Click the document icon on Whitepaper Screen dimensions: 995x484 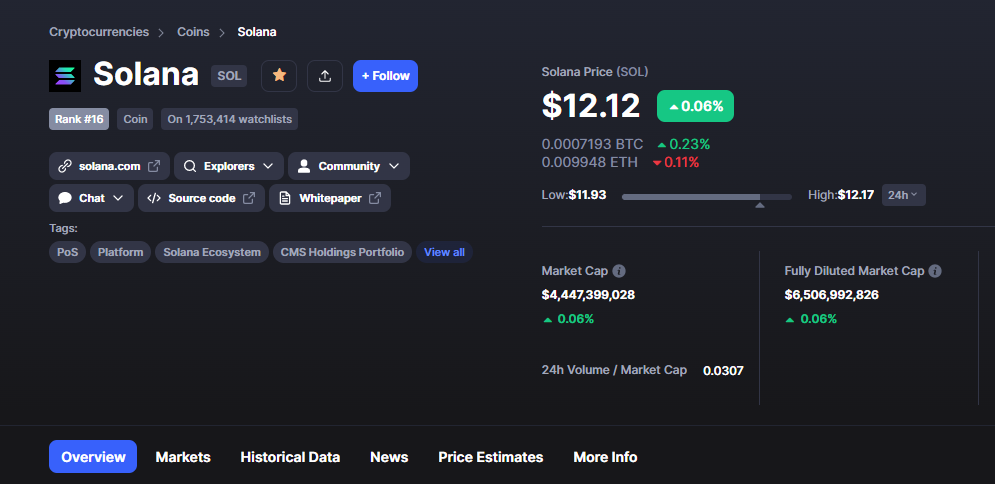tap(286, 198)
